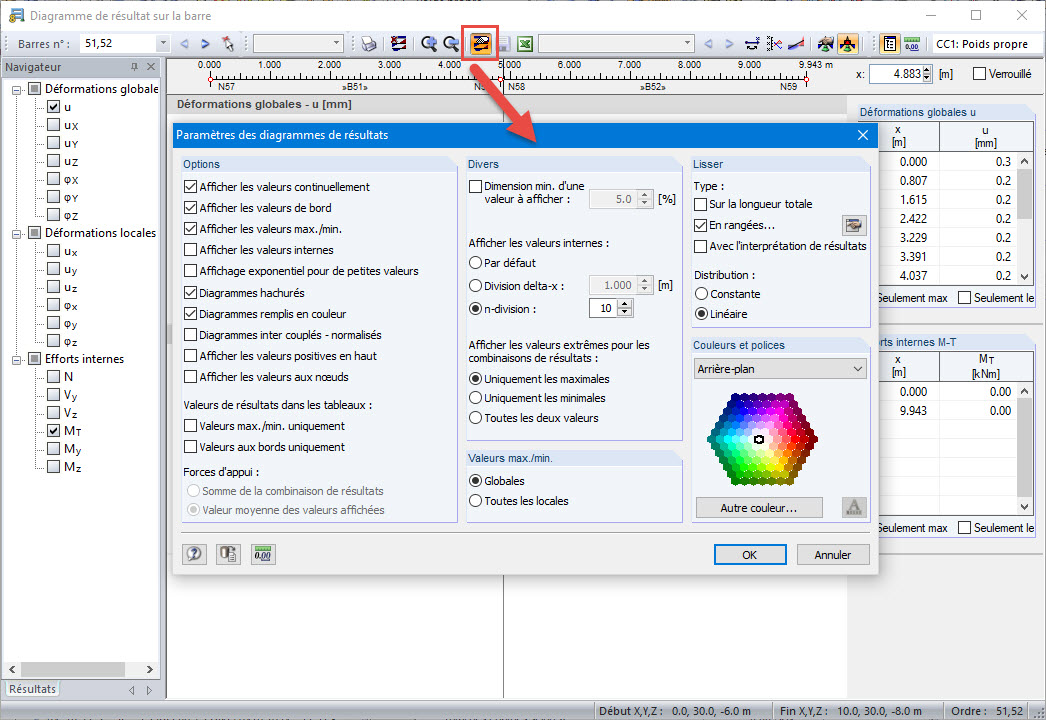Screen dimensions: 1046x720
Task: Click the grayed font button beside Autre couleur
Action: (x=854, y=508)
